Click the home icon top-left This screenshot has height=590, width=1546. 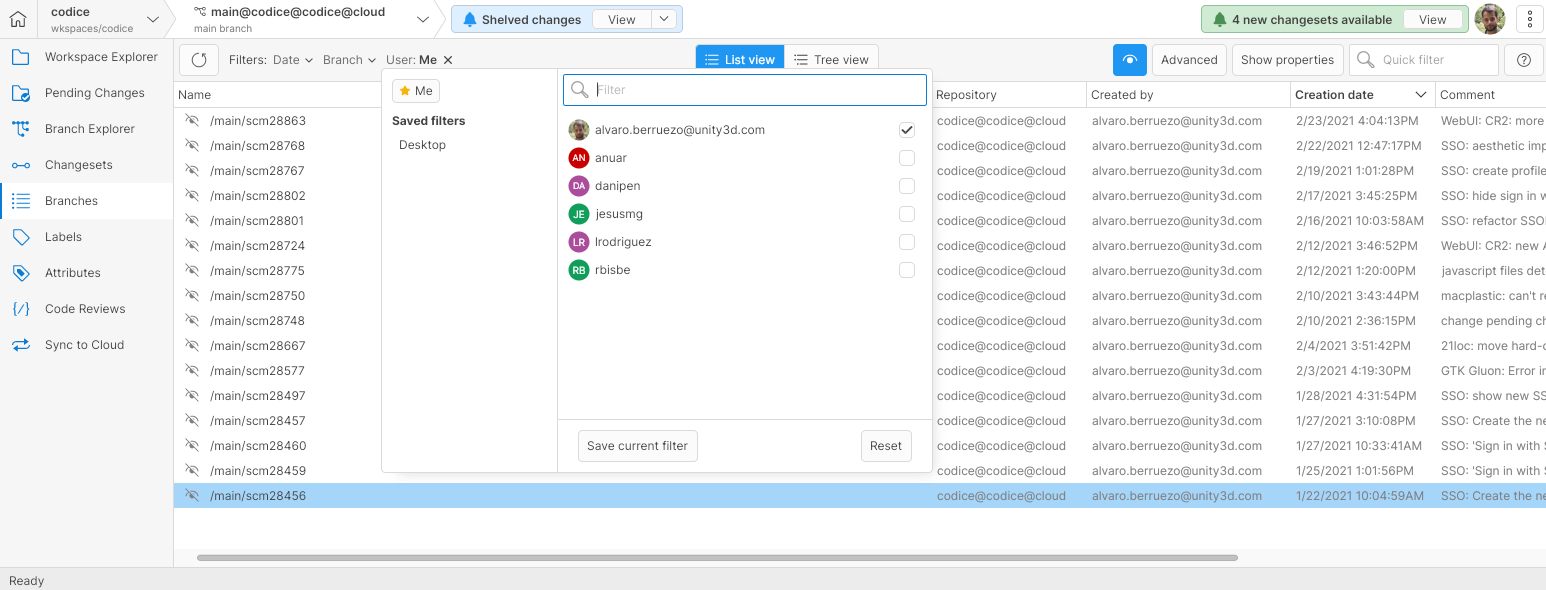coord(17,18)
